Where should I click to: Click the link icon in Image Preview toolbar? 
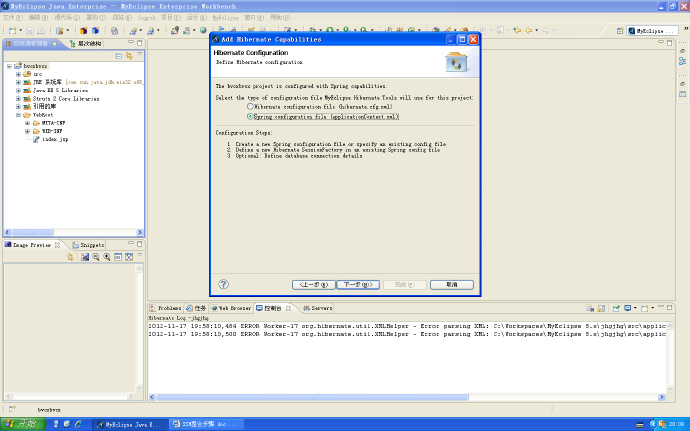pos(70,257)
